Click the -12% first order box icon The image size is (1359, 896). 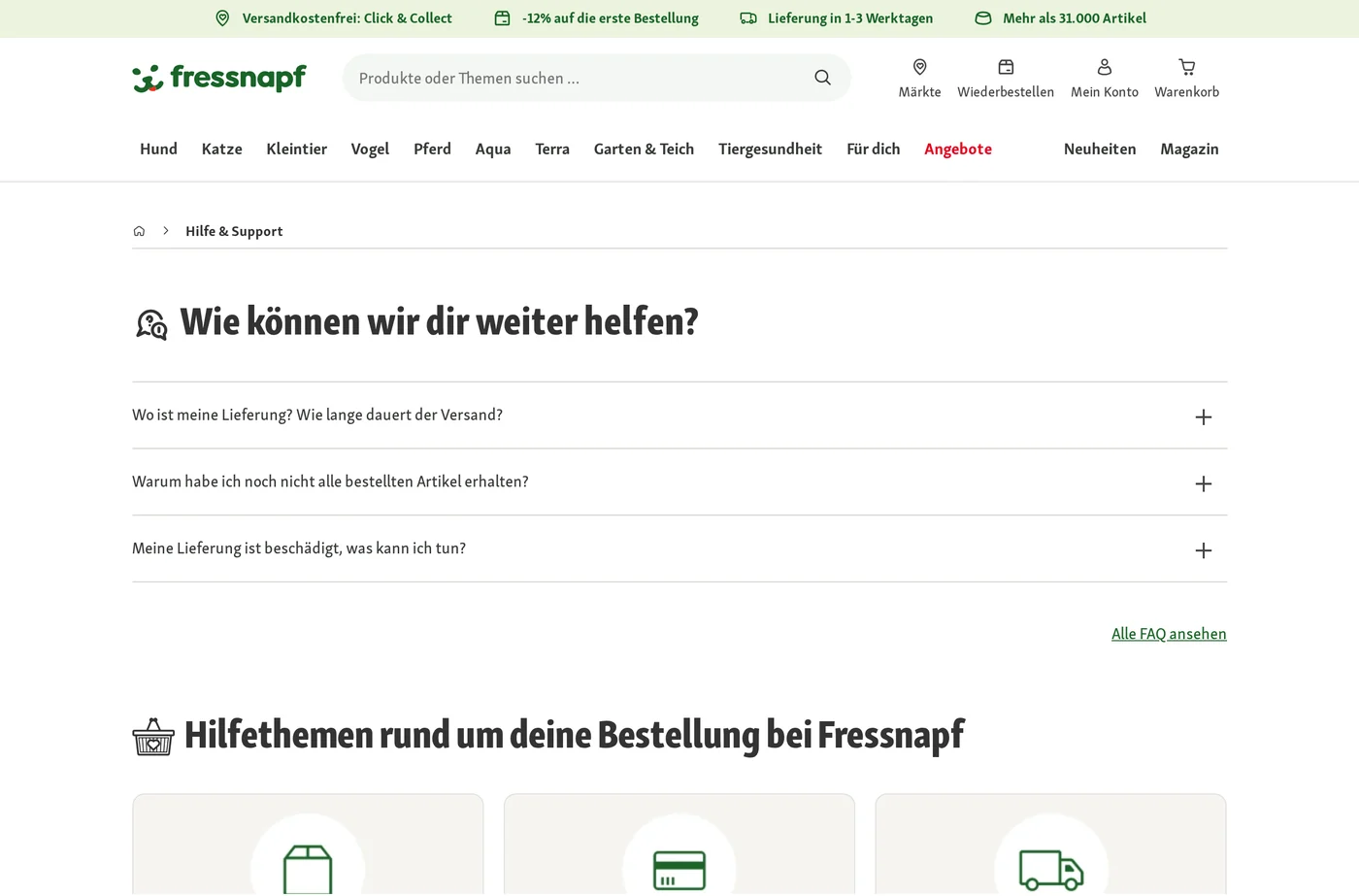(x=502, y=18)
